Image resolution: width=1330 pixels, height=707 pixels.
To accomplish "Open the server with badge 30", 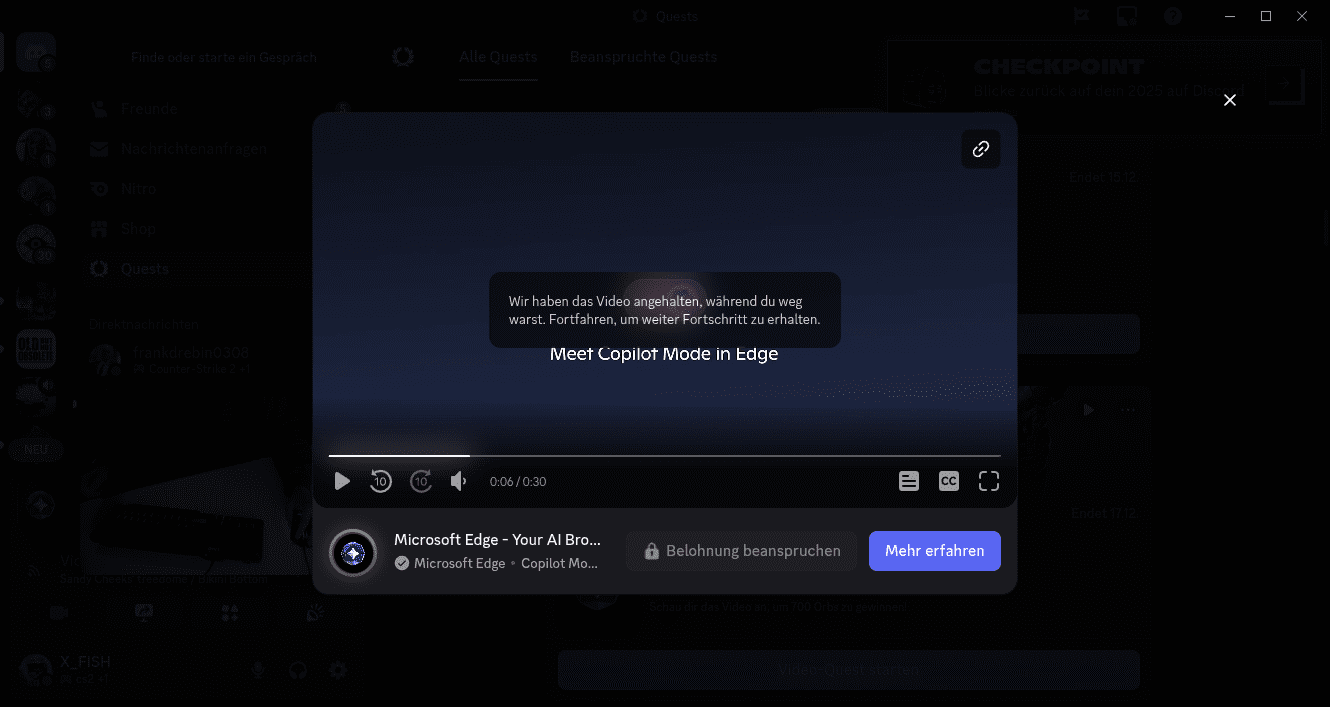I will pos(36,244).
